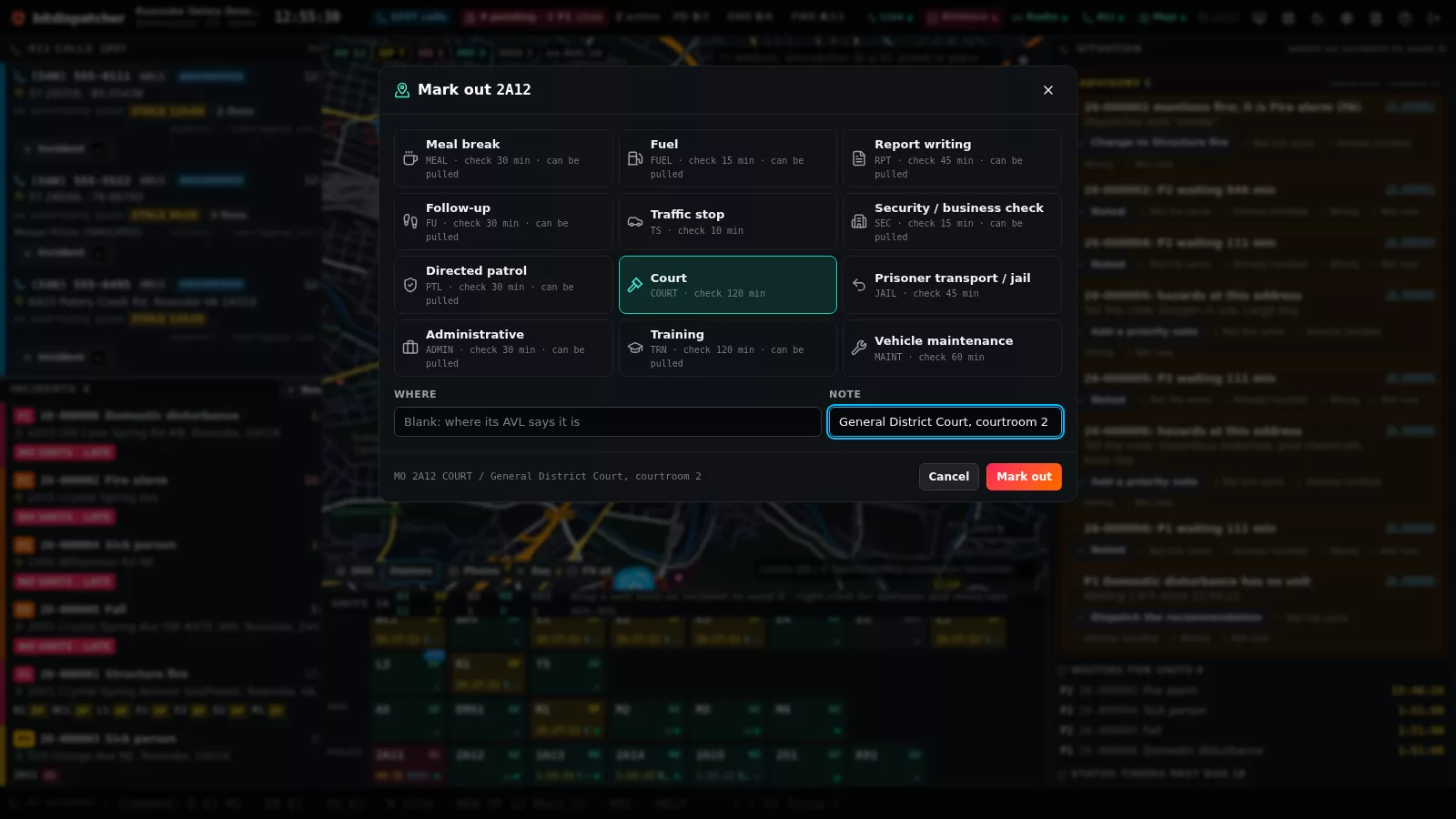
Task: Choose the Fuel pump icon option
Action: click(x=635, y=158)
